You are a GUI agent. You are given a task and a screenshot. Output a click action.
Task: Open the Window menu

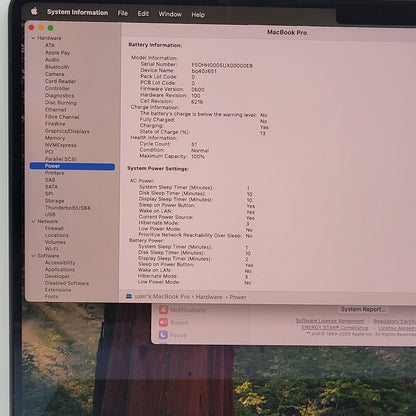click(x=170, y=14)
